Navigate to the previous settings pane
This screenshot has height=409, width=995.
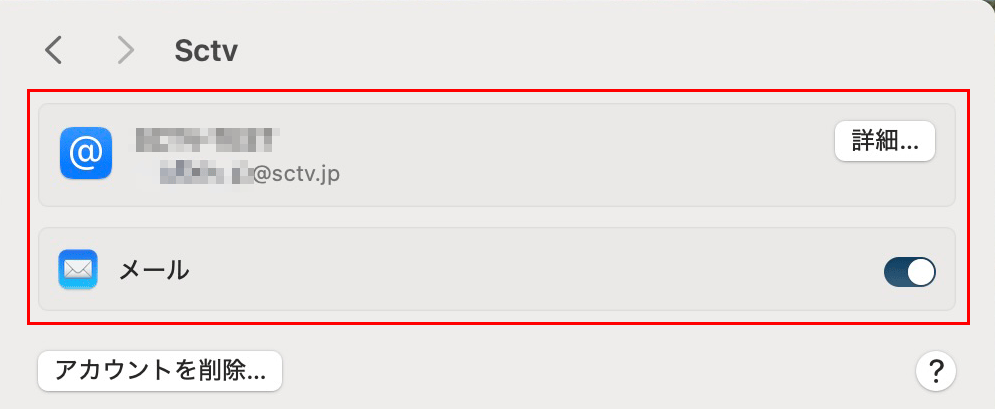pyautogui.click(x=53, y=51)
